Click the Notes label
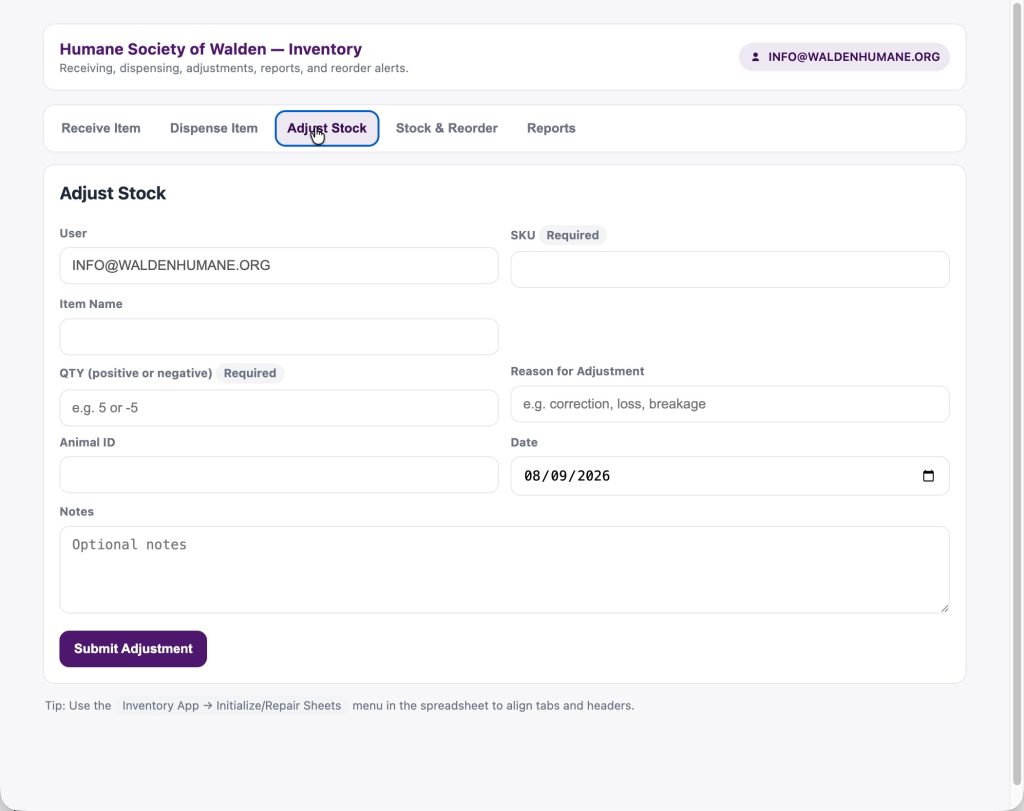This screenshot has width=1024, height=811. point(76,511)
